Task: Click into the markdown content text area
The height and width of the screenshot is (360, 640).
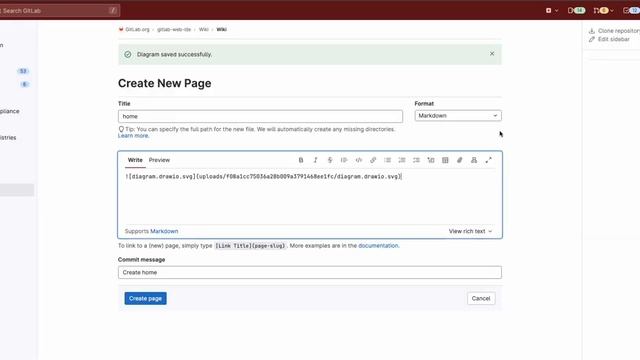Action: click(x=310, y=196)
